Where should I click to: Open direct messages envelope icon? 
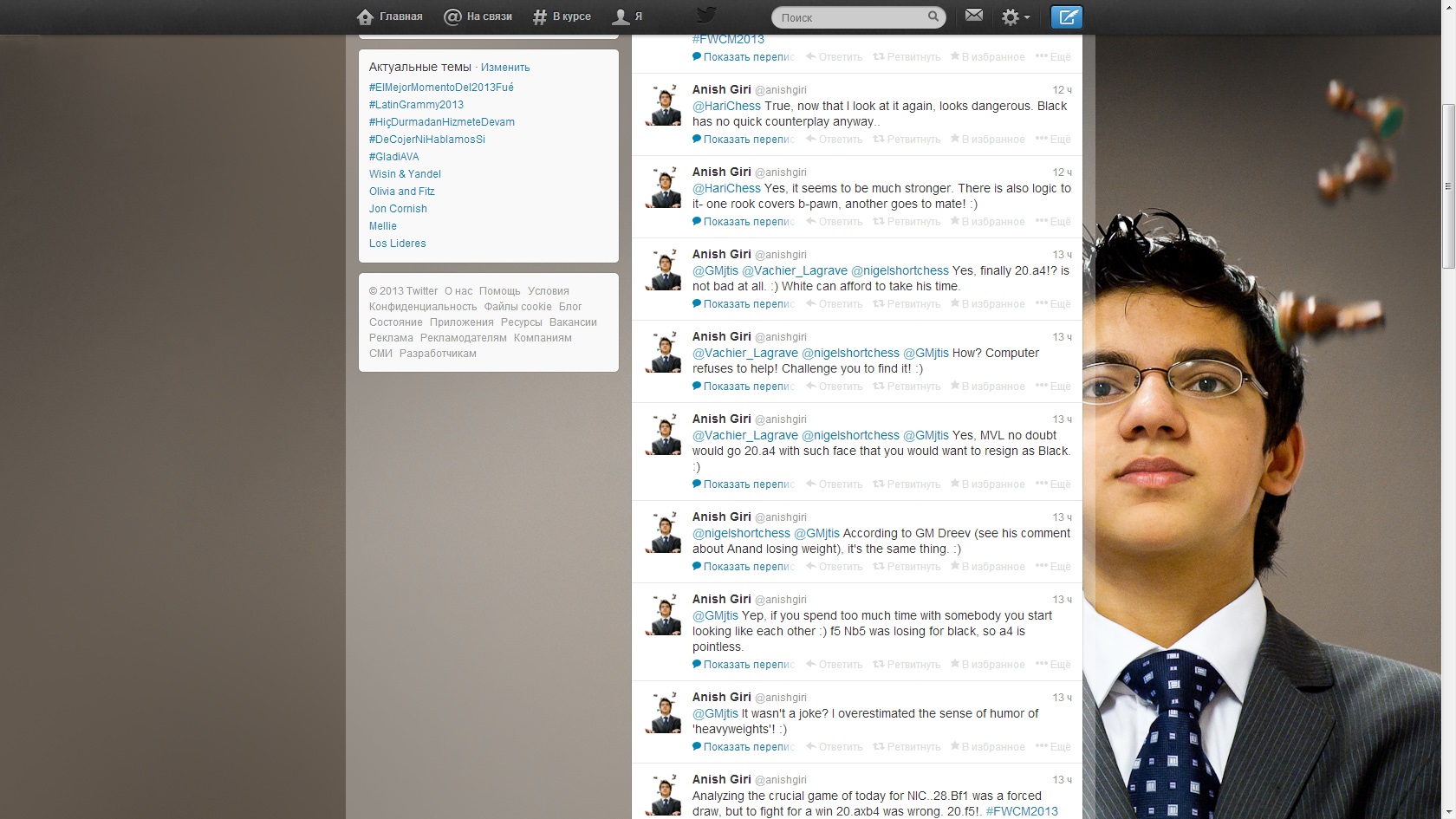click(974, 16)
